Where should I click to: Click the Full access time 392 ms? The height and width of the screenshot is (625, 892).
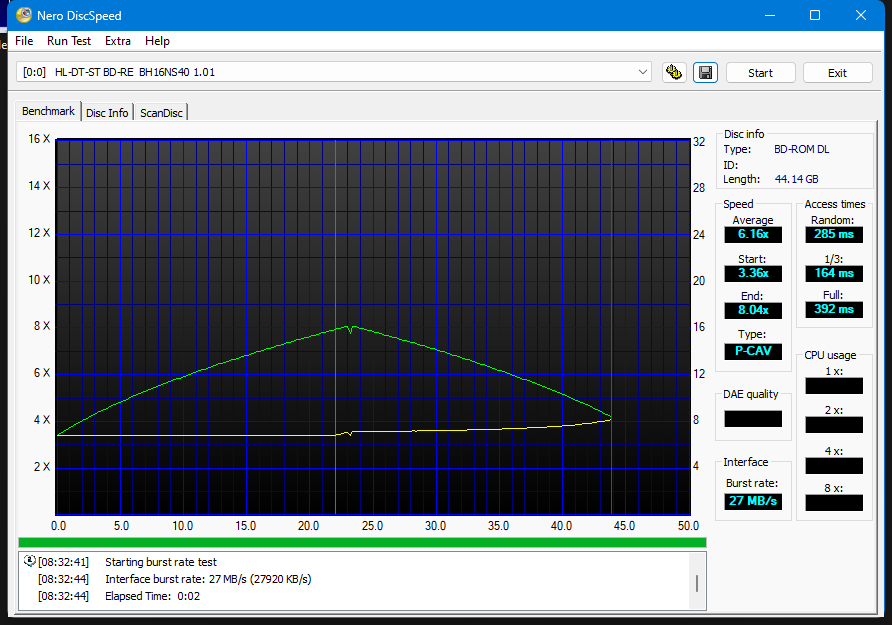834,309
